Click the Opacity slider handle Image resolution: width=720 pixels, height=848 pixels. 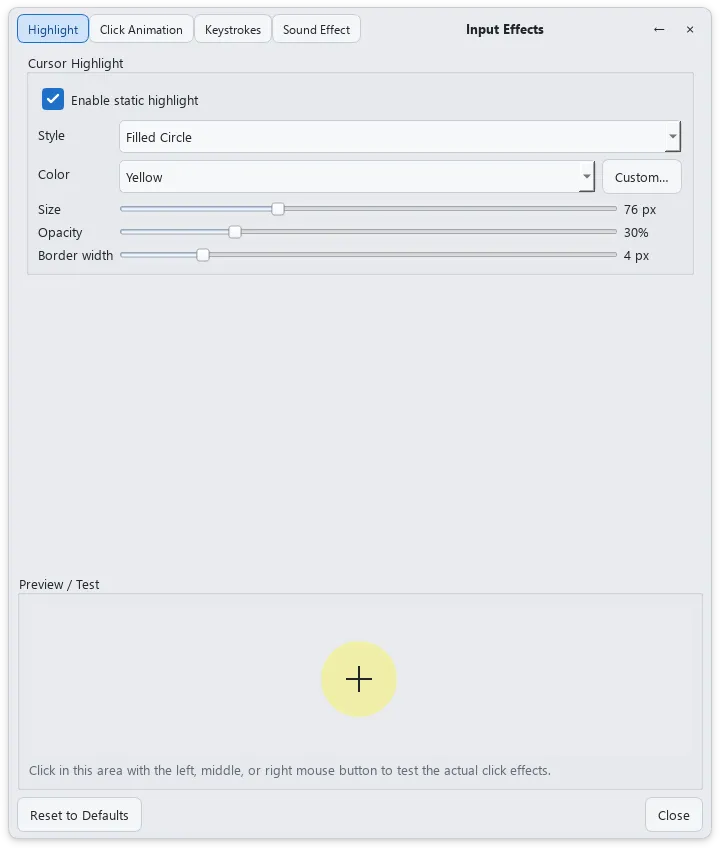pos(234,232)
